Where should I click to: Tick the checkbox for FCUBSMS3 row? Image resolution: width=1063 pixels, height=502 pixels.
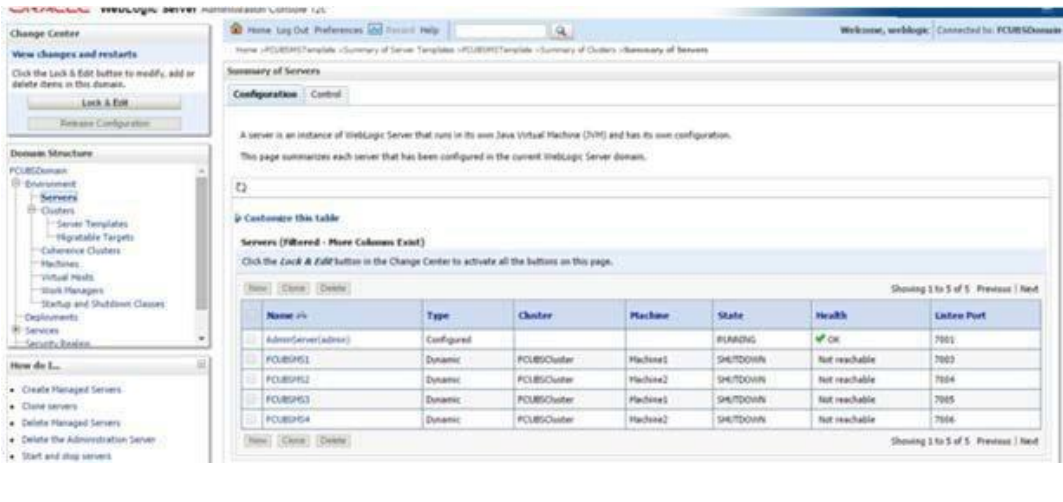click(x=252, y=400)
